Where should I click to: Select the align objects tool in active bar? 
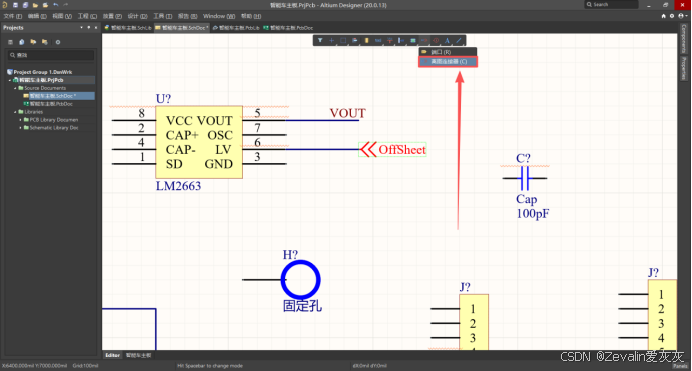355,41
